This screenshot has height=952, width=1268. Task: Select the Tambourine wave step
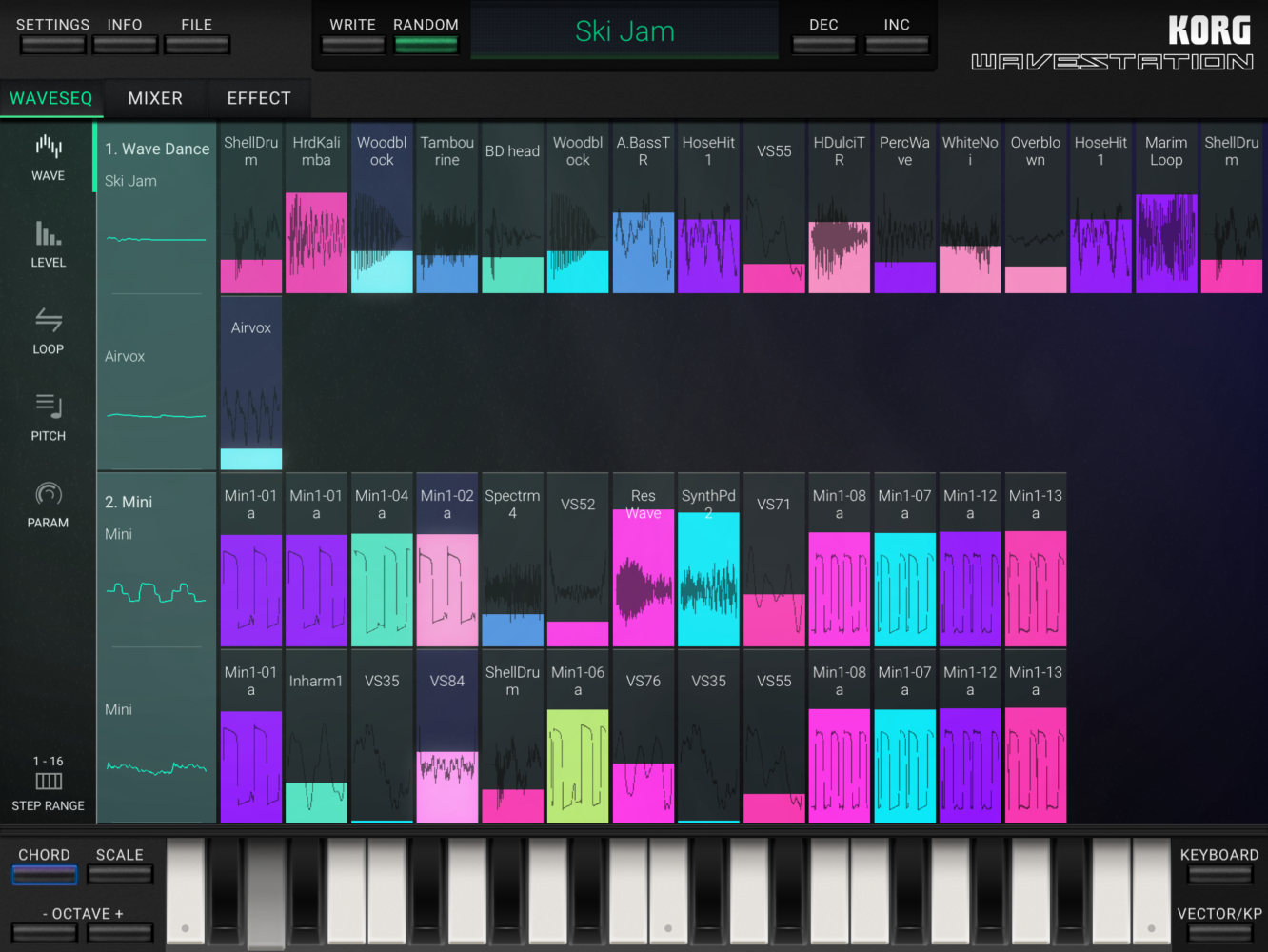click(x=447, y=208)
